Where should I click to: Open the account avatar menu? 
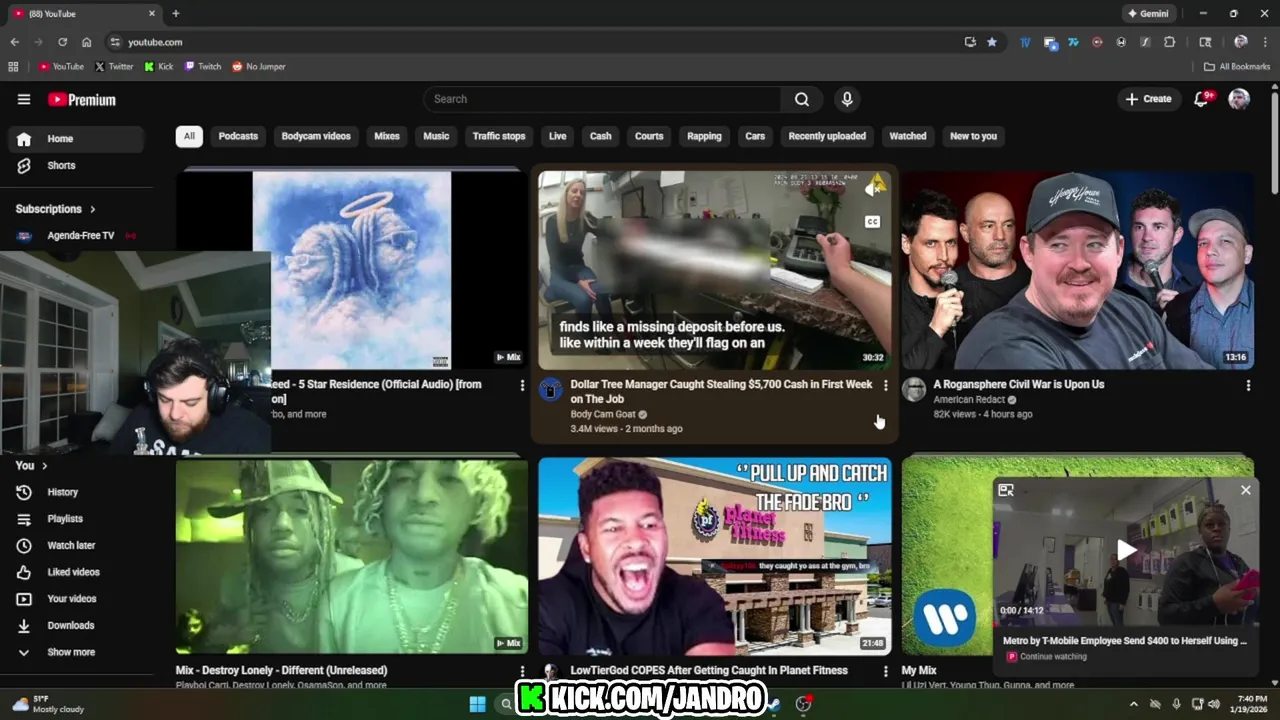1239,99
